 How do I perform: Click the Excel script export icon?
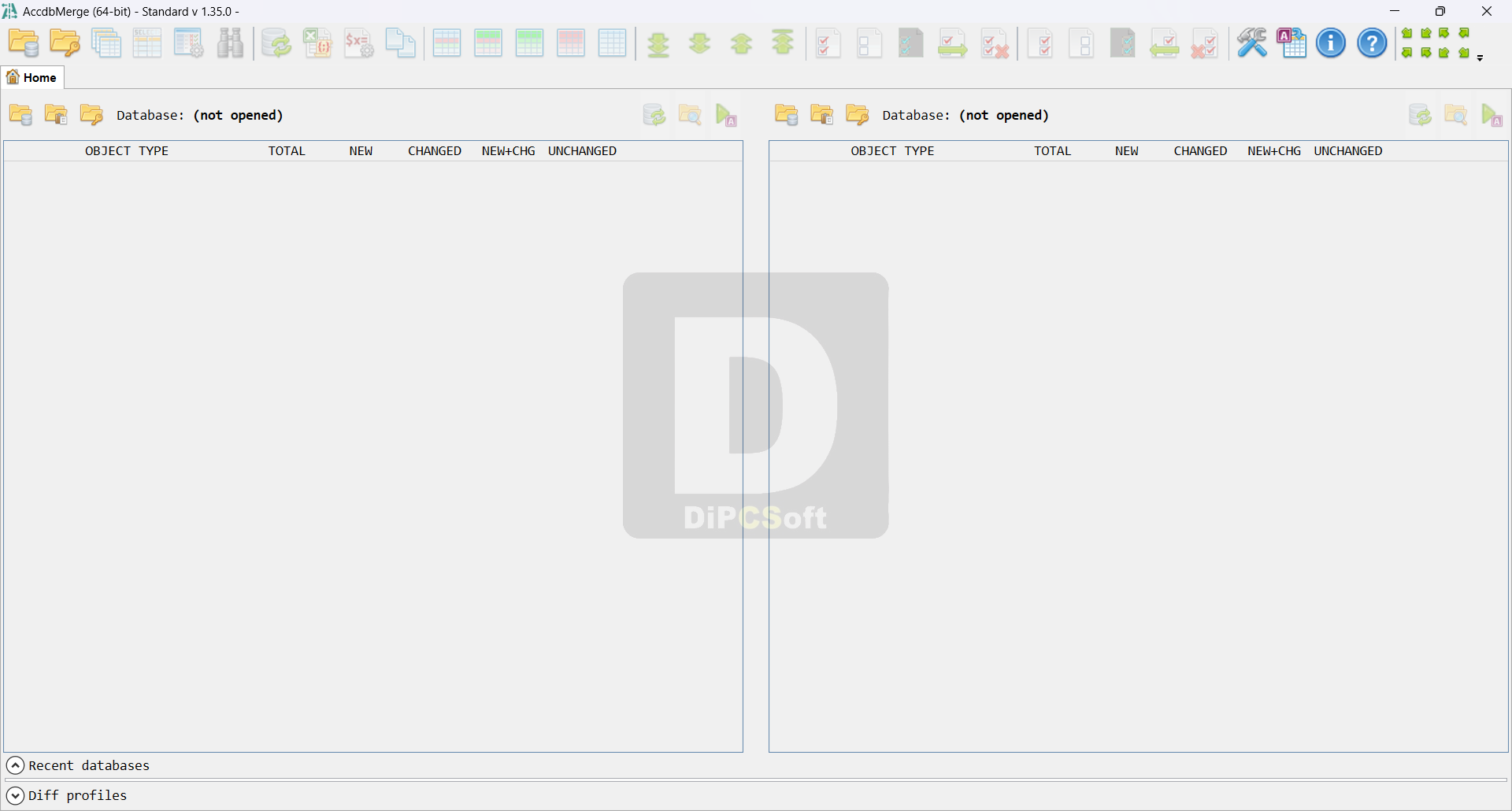[317, 43]
